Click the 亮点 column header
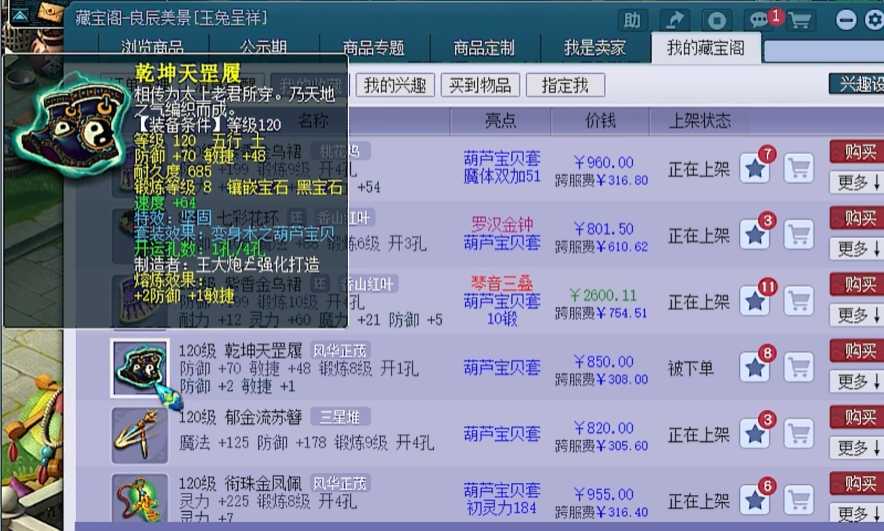The height and width of the screenshot is (531, 884). click(501, 121)
